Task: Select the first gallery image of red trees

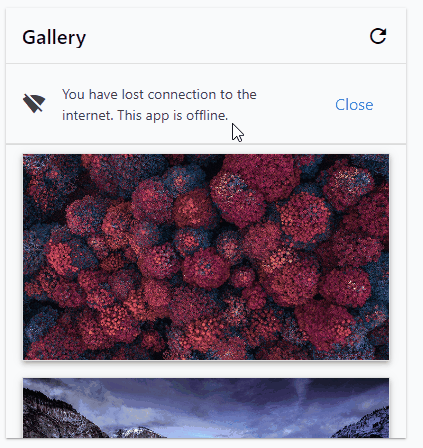Action: tap(206, 257)
